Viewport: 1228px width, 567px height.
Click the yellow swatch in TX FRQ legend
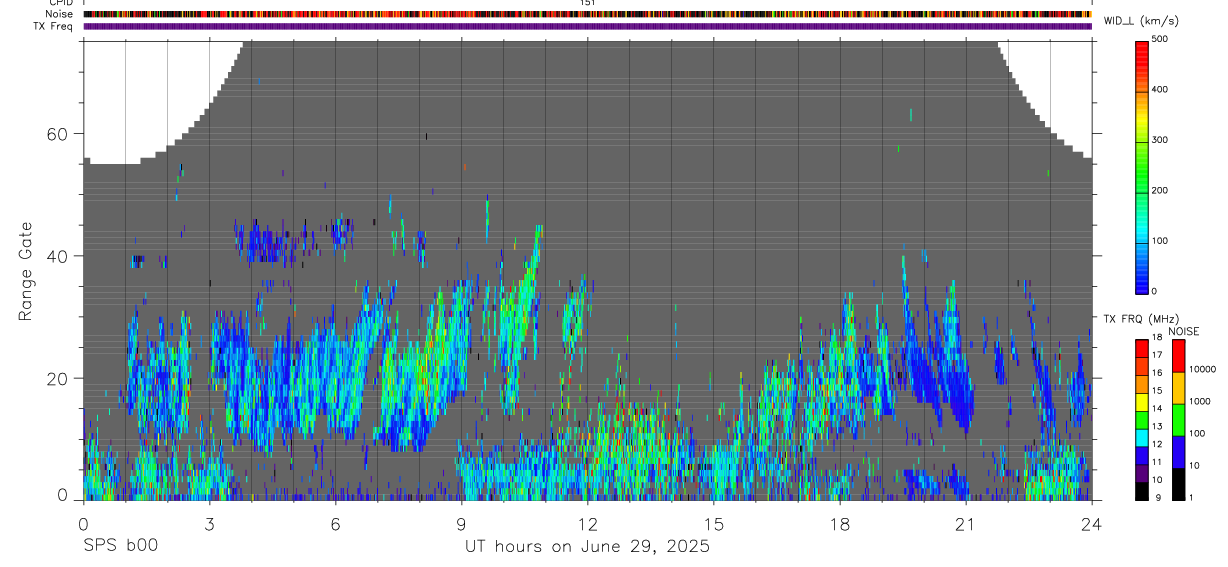point(1142,403)
